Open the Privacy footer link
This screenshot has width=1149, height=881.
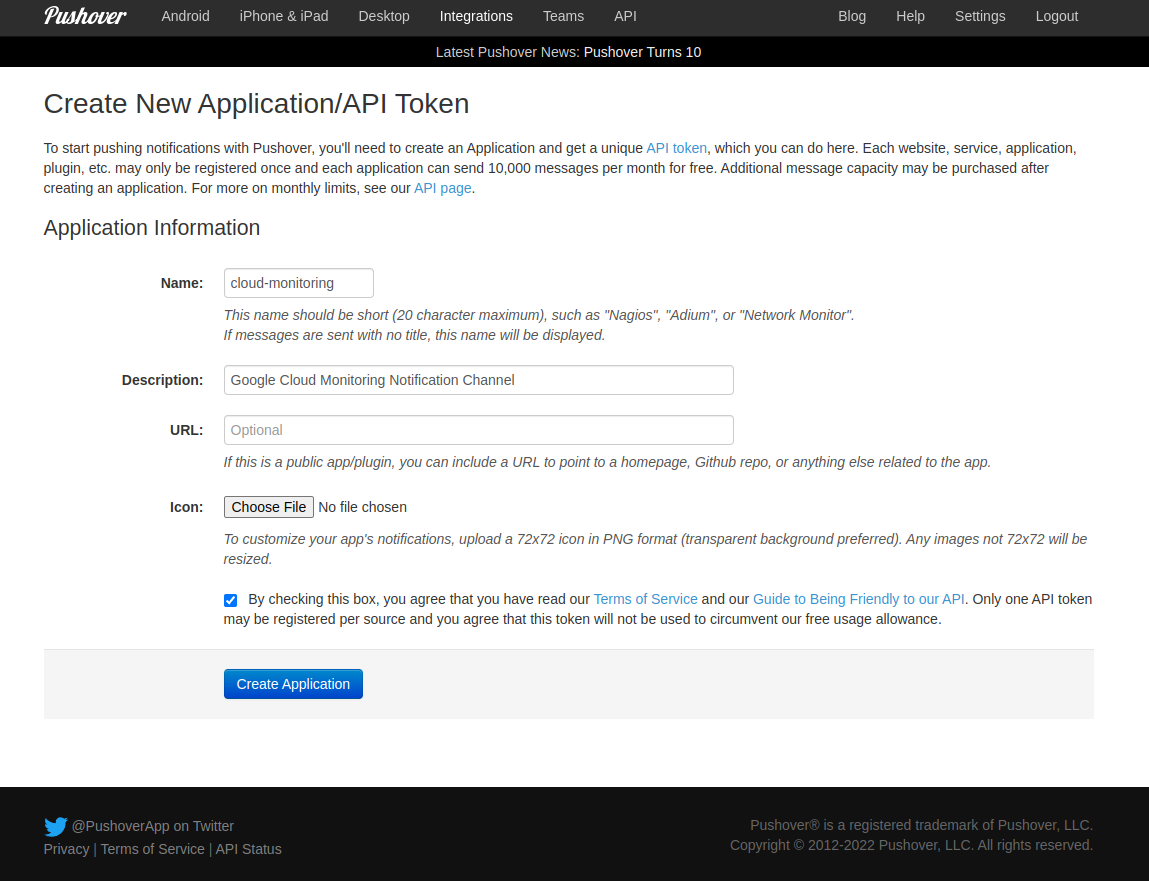(66, 849)
